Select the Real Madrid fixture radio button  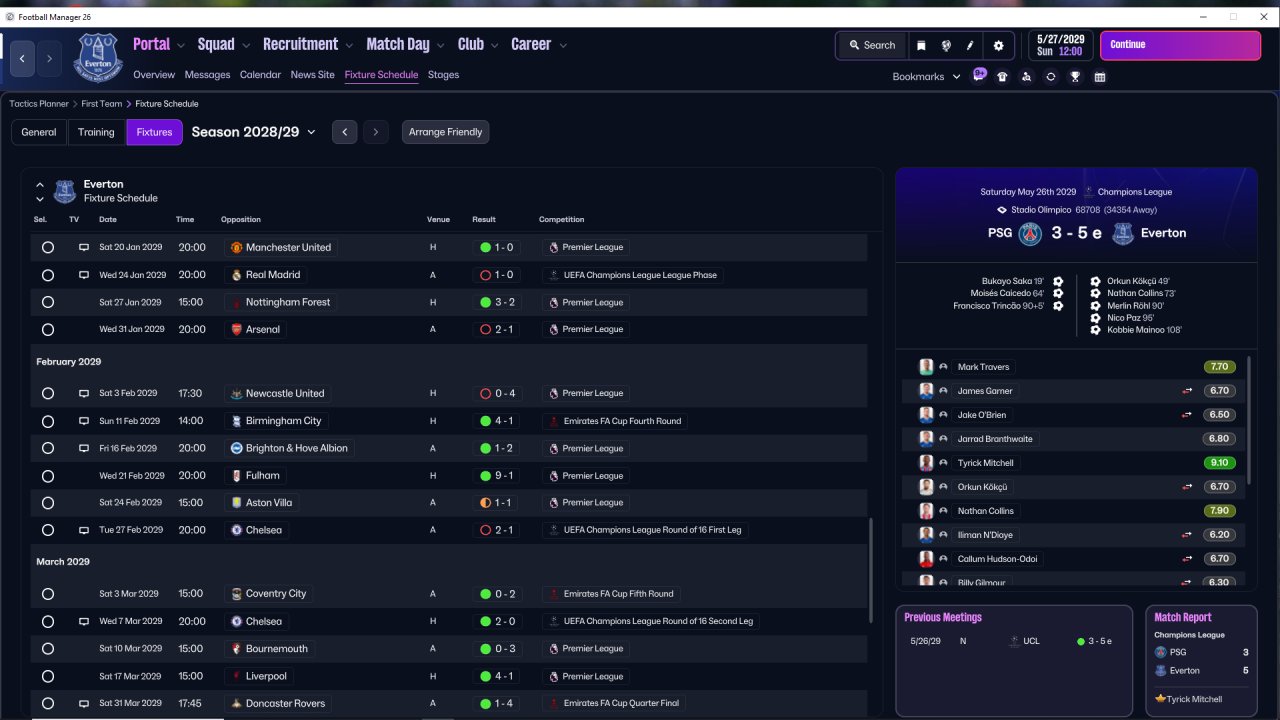coord(48,275)
